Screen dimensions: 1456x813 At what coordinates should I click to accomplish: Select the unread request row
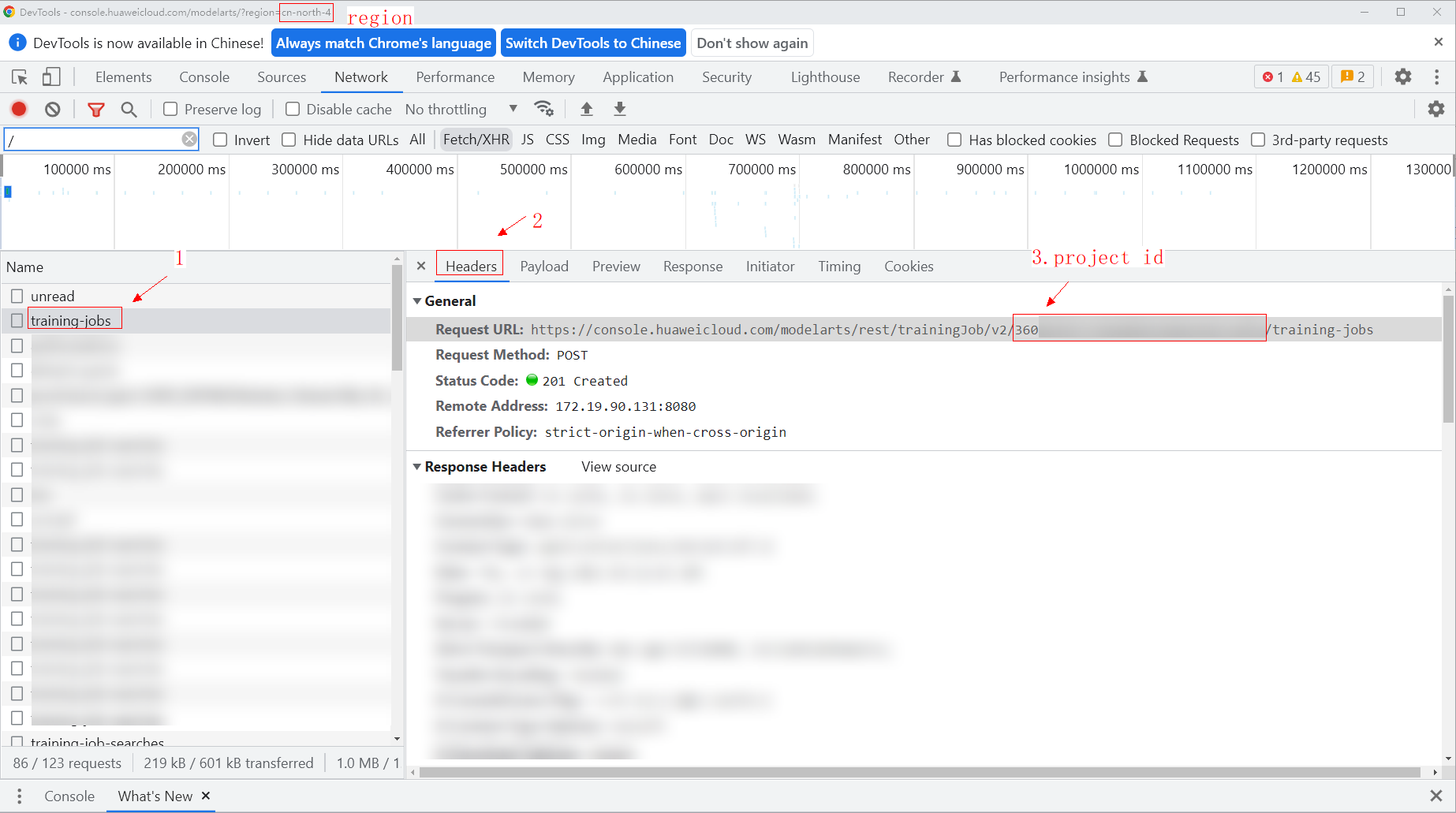pos(197,296)
